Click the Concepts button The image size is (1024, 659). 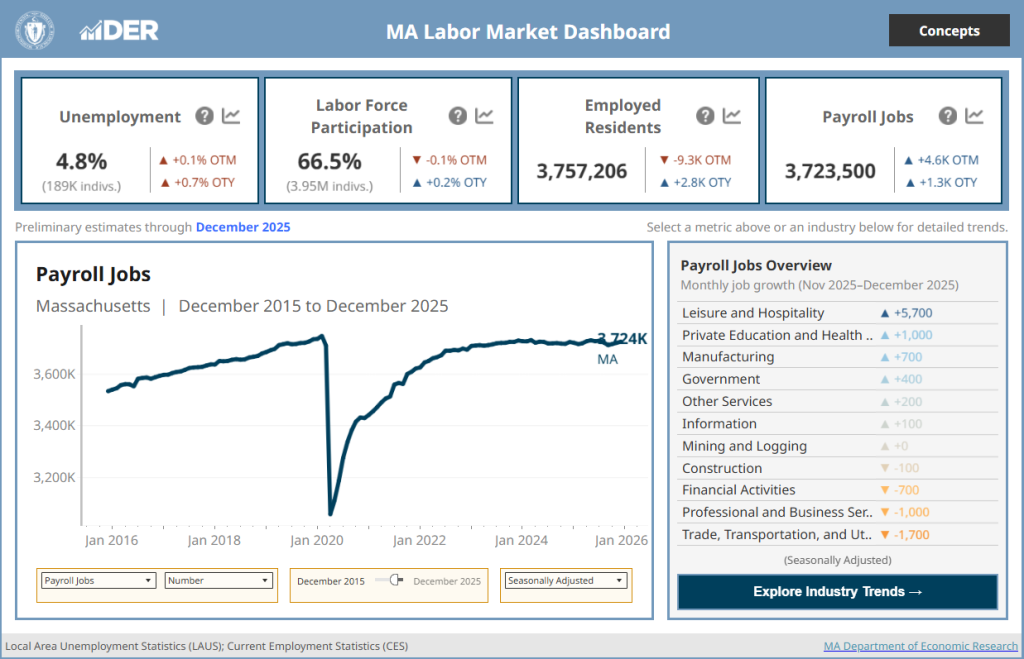click(949, 31)
